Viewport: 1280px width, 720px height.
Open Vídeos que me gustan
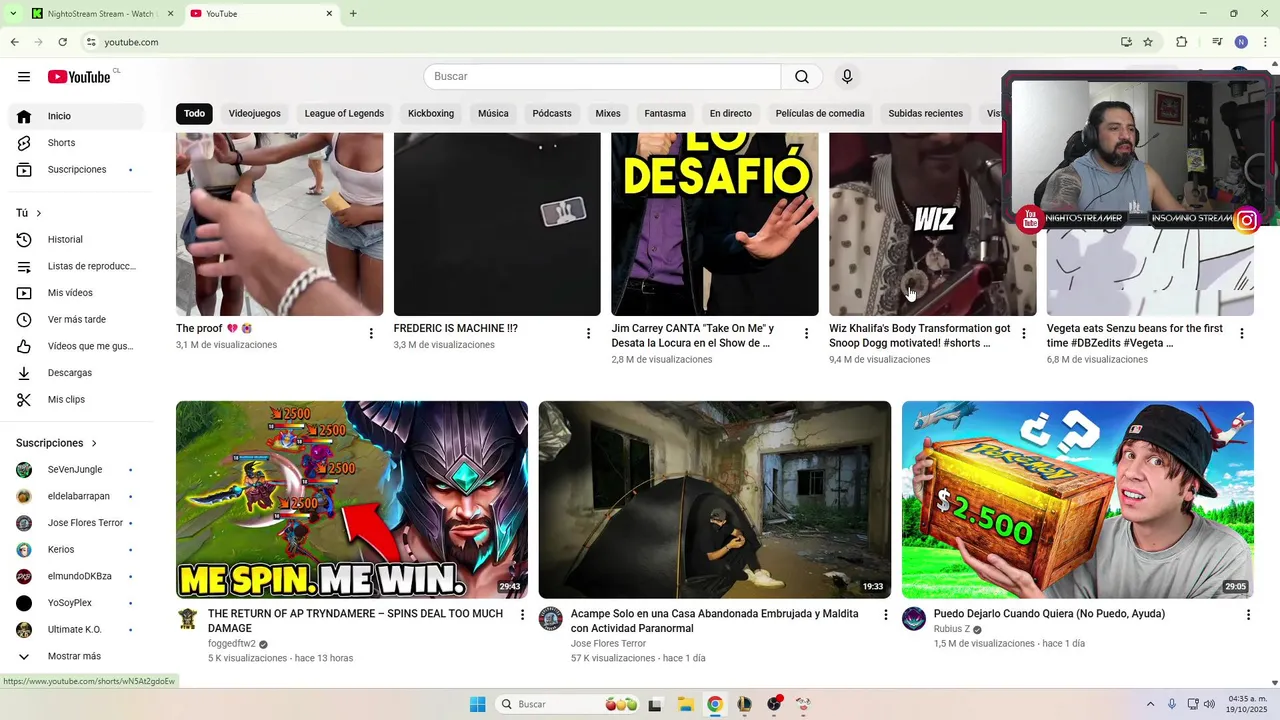coord(76,346)
